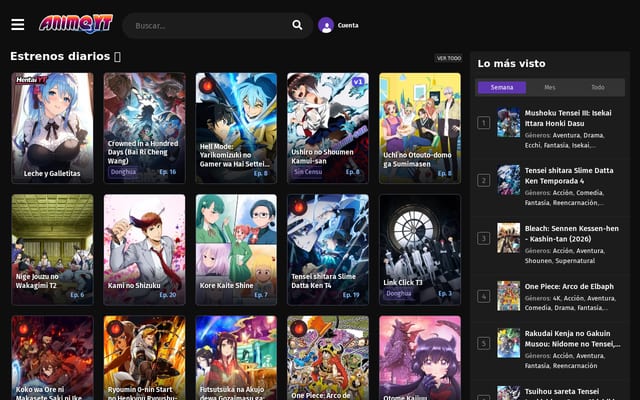
Task: Click the AnimeYT logo
Action: 76,24
